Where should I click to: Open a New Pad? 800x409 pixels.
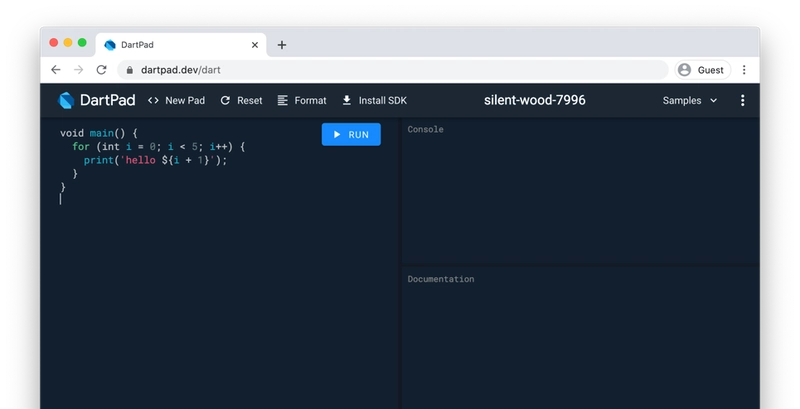[x=176, y=100]
